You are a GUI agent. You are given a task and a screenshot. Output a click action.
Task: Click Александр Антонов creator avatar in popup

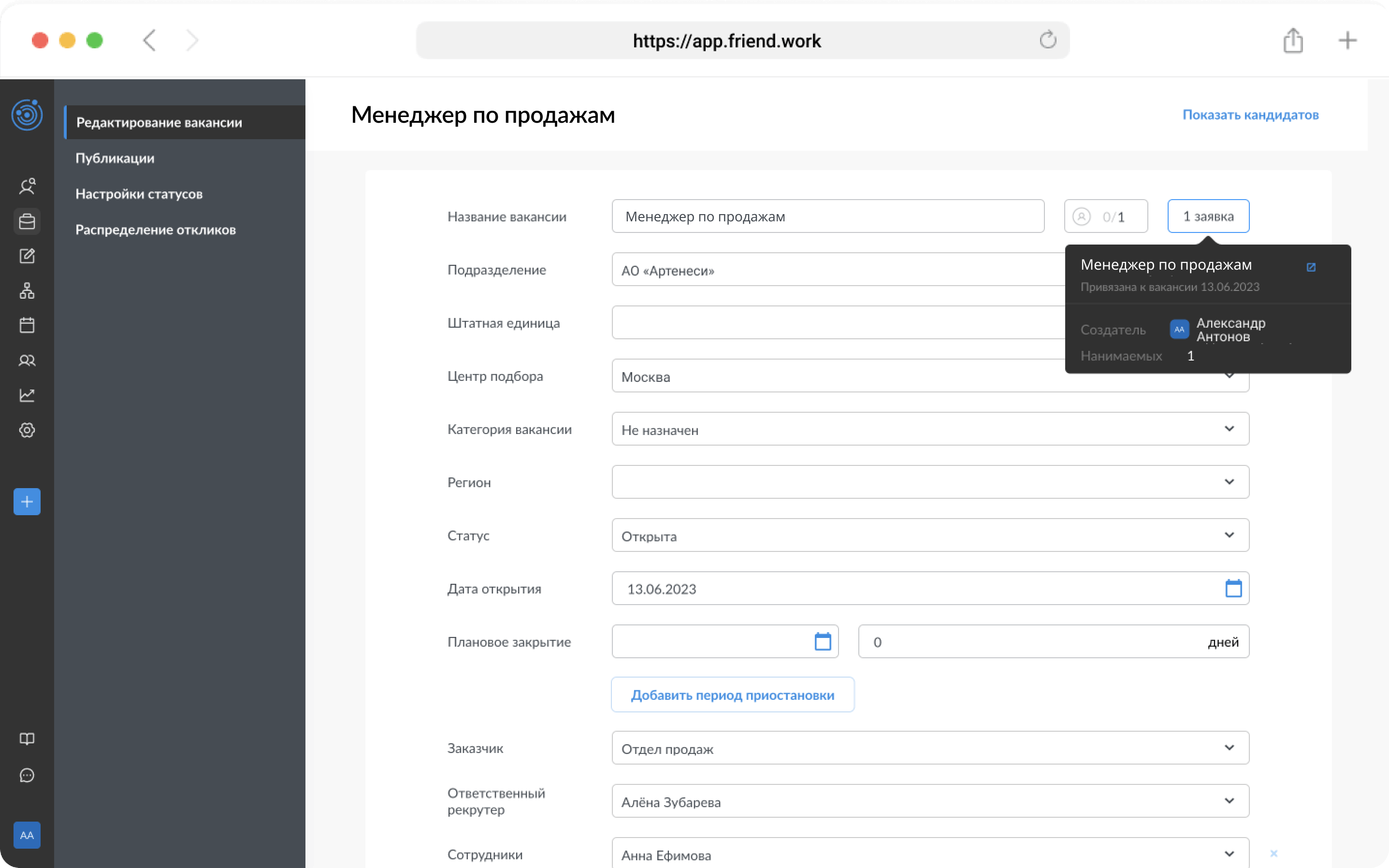(1179, 330)
